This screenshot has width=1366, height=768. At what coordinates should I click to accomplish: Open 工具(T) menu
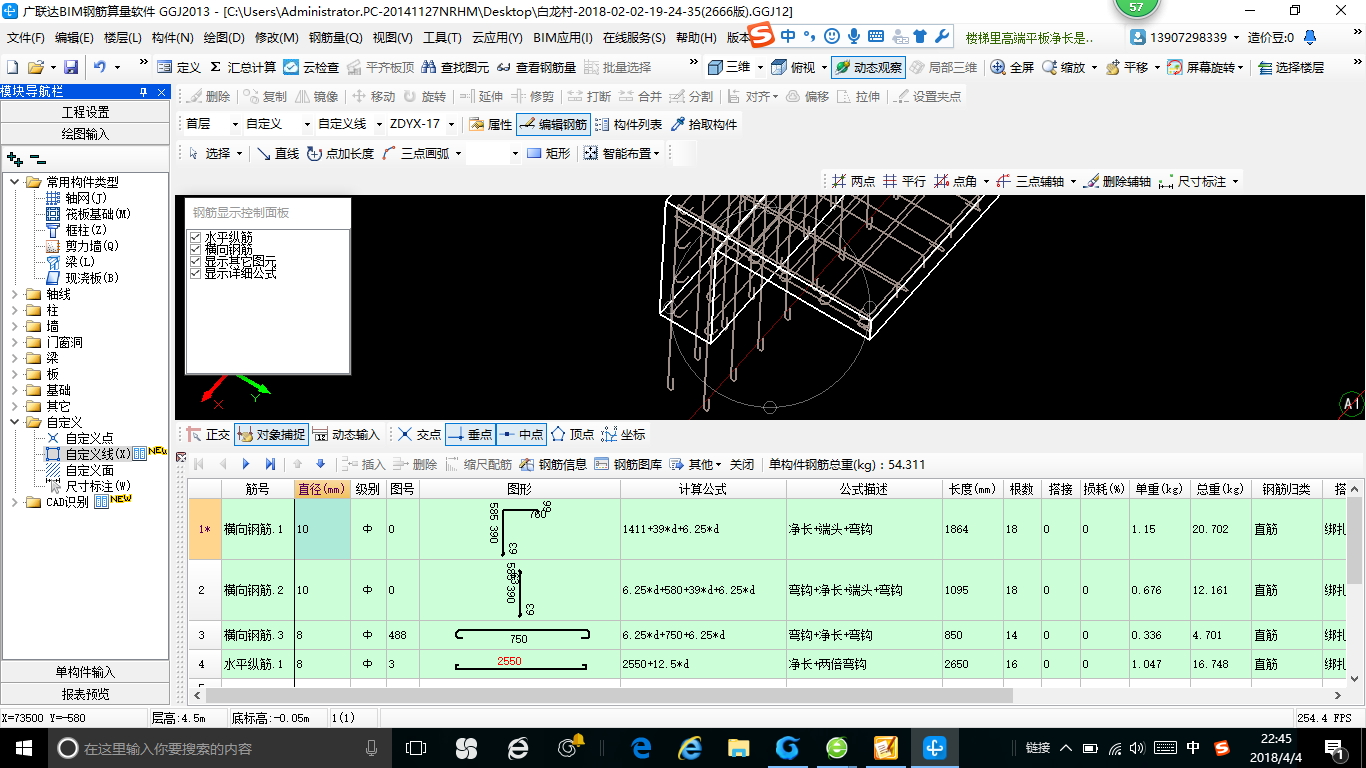tap(442, 38)
